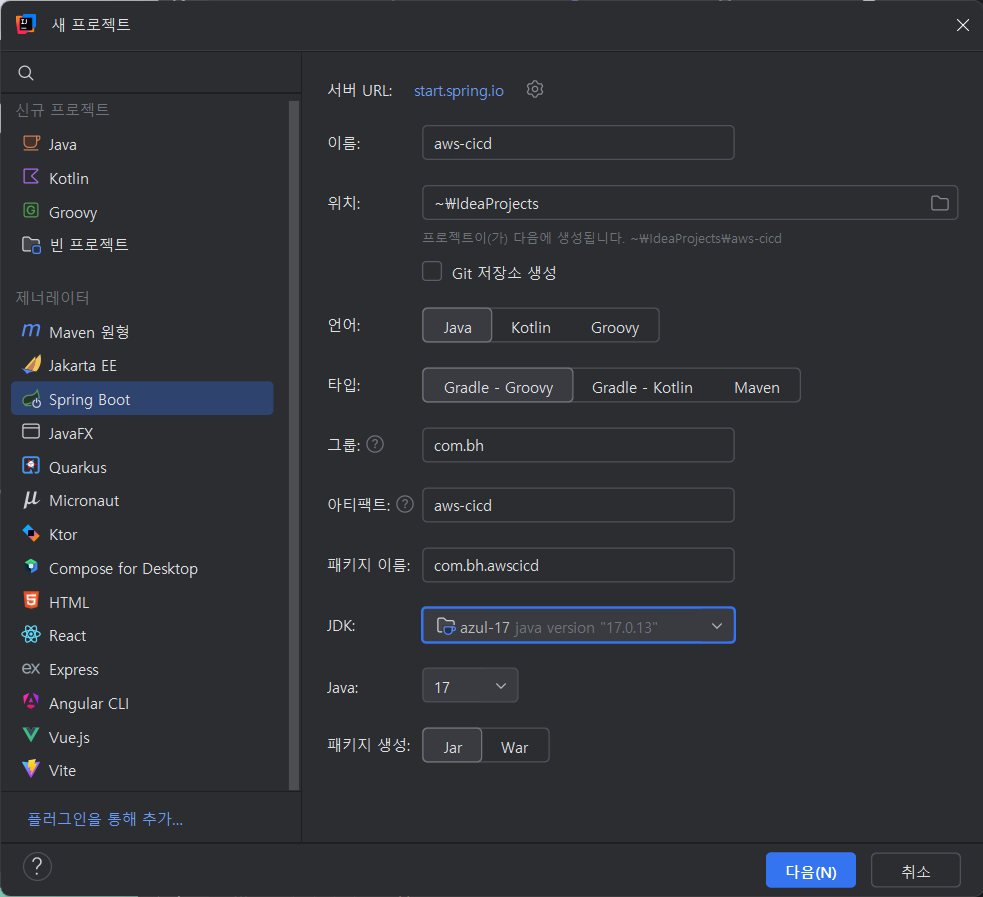The image size is (983, 897).
Task: Select Jar packaging
Action: click(x=452, y=746)
